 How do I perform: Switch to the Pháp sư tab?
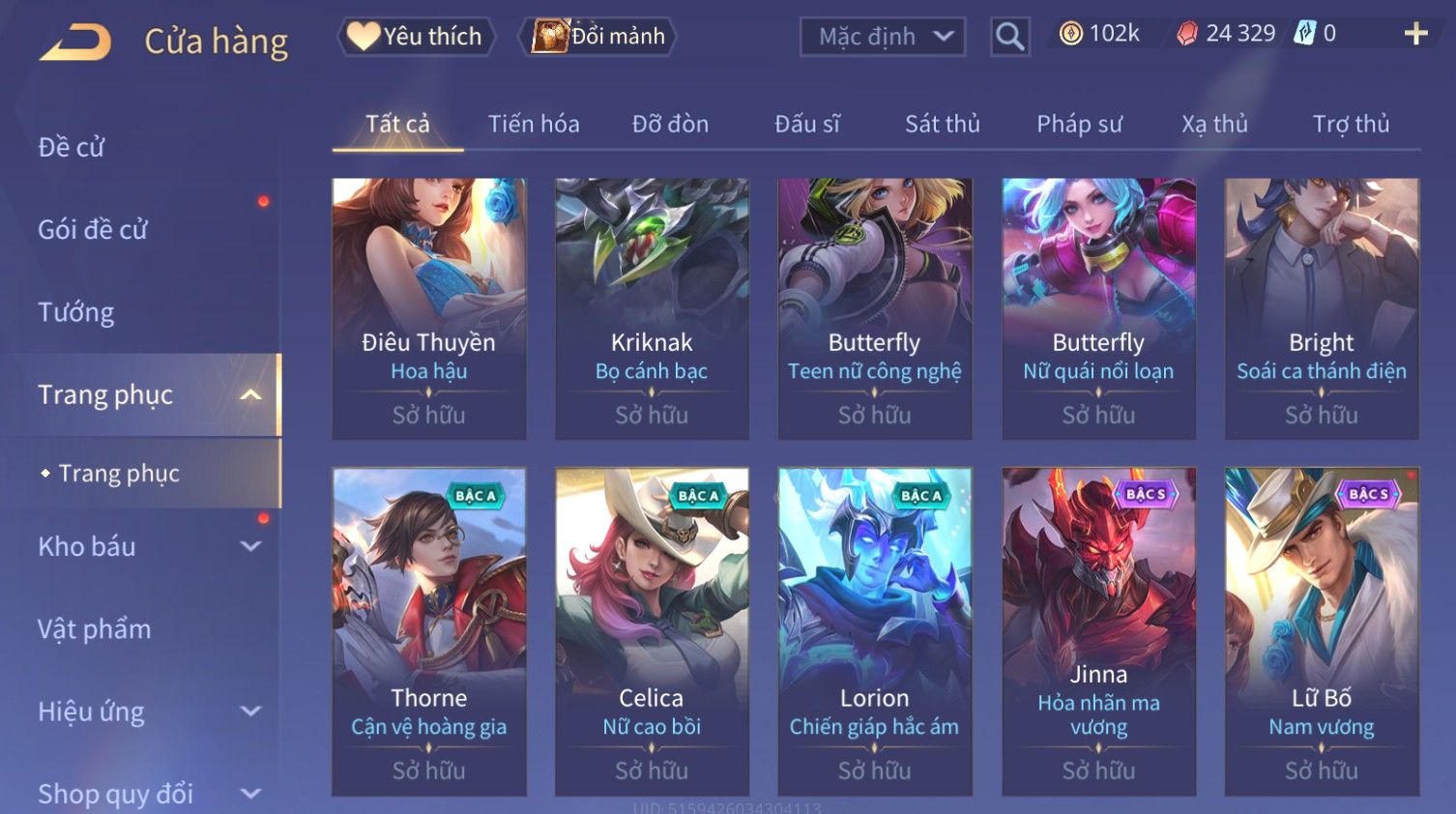point(1079,124)
